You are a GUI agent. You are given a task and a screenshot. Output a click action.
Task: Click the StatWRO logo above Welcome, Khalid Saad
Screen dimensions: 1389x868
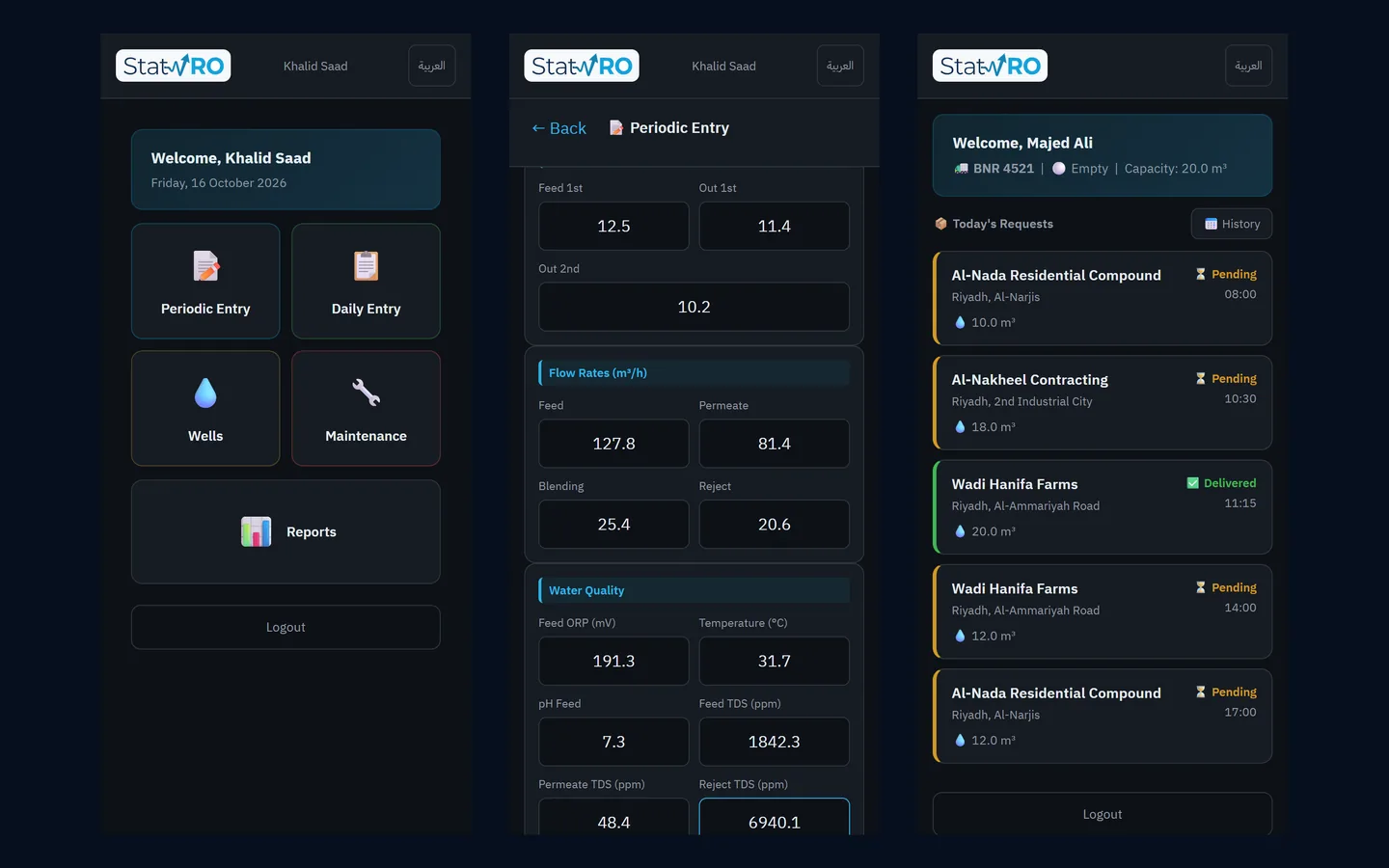pyautogui.click(x=174, y=66)
